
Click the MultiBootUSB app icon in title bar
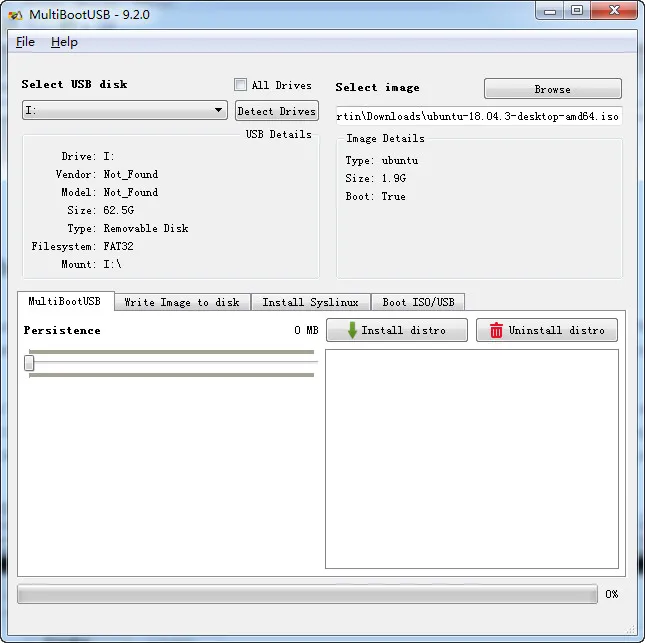15,13
